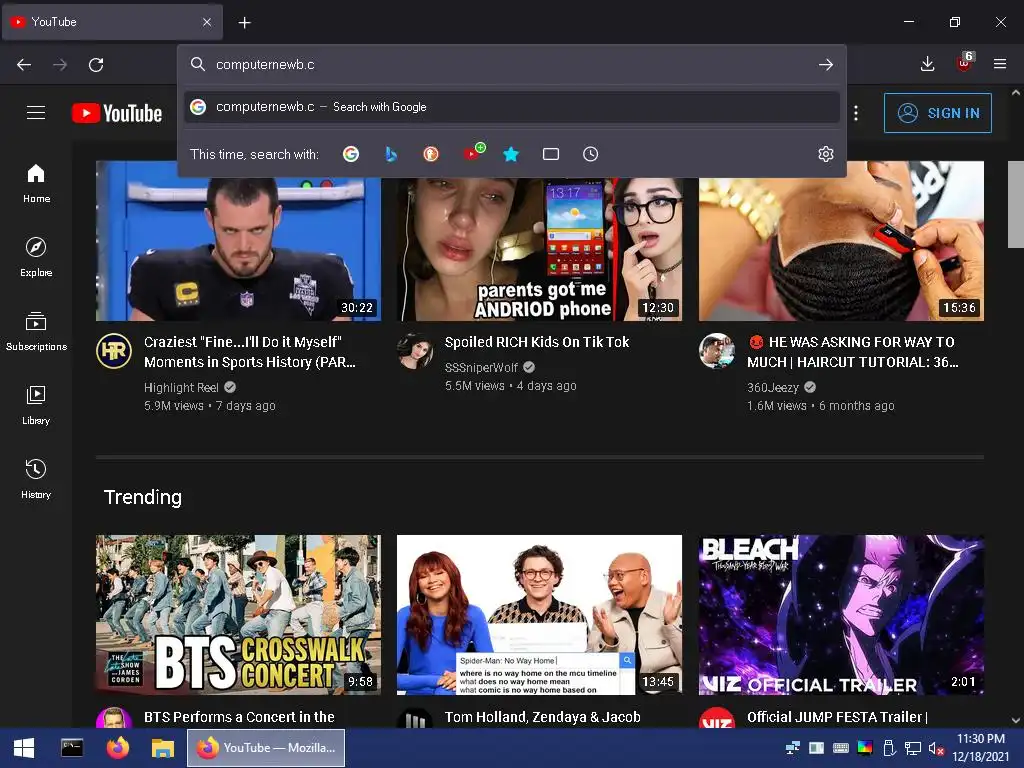The image size is (1024, 768).
Task: Open 'Tom Holland, Zendaya & Jacob' title
Action: click(x=543, y=717)
